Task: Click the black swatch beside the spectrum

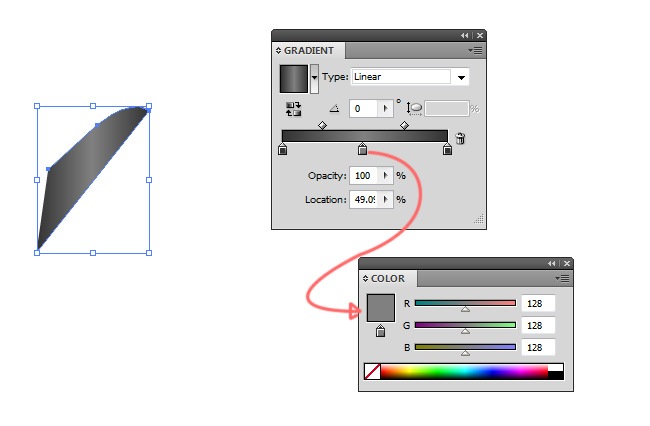Action: point(556,376)
